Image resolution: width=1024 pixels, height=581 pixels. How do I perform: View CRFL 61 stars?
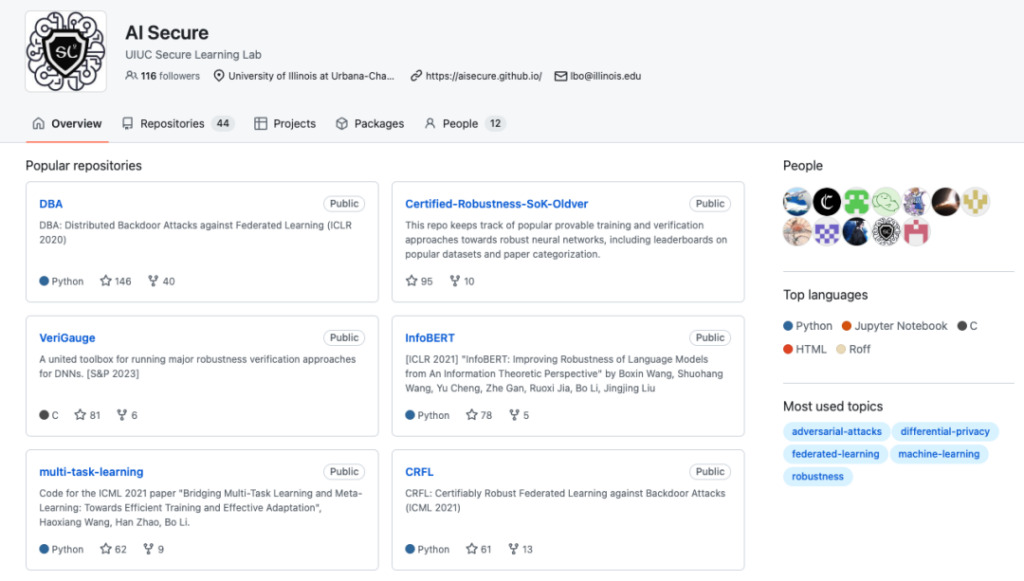pyautogui.click(x=479, y=549)
